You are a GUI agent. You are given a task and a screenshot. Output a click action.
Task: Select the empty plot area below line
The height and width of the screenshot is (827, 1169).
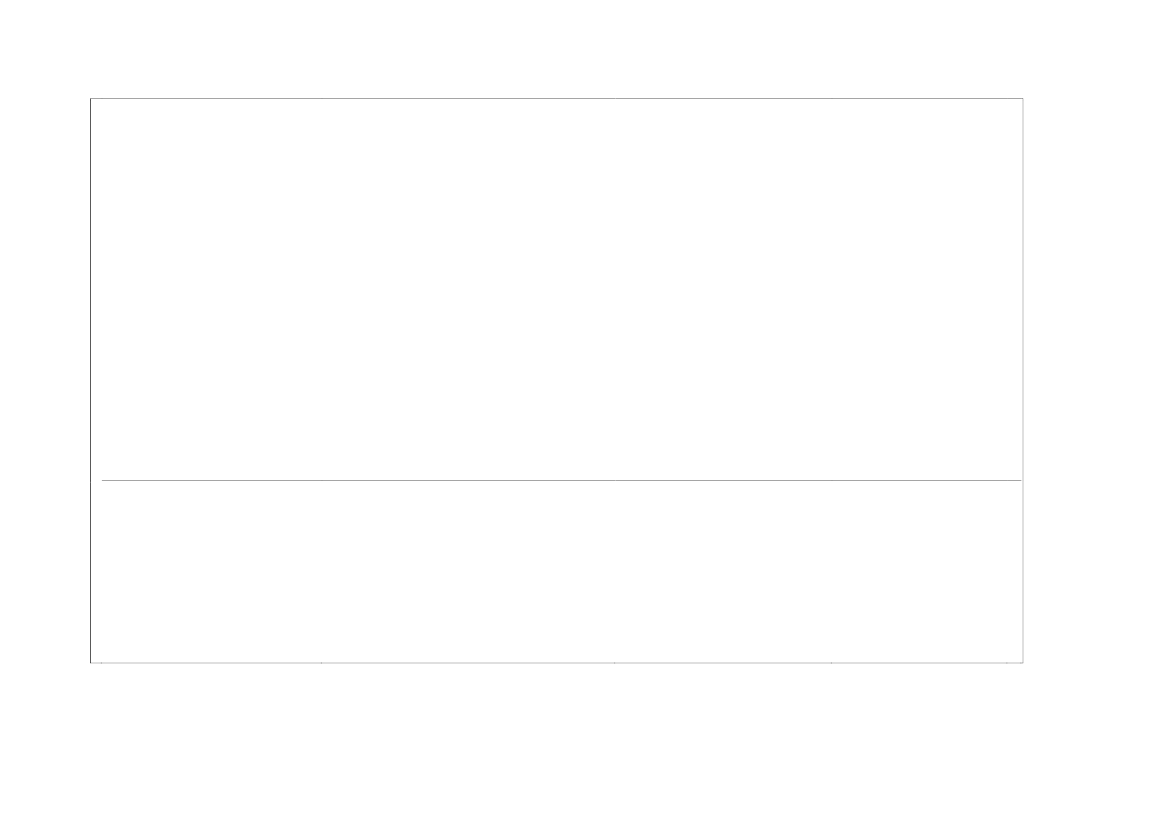tap(557, 571)
